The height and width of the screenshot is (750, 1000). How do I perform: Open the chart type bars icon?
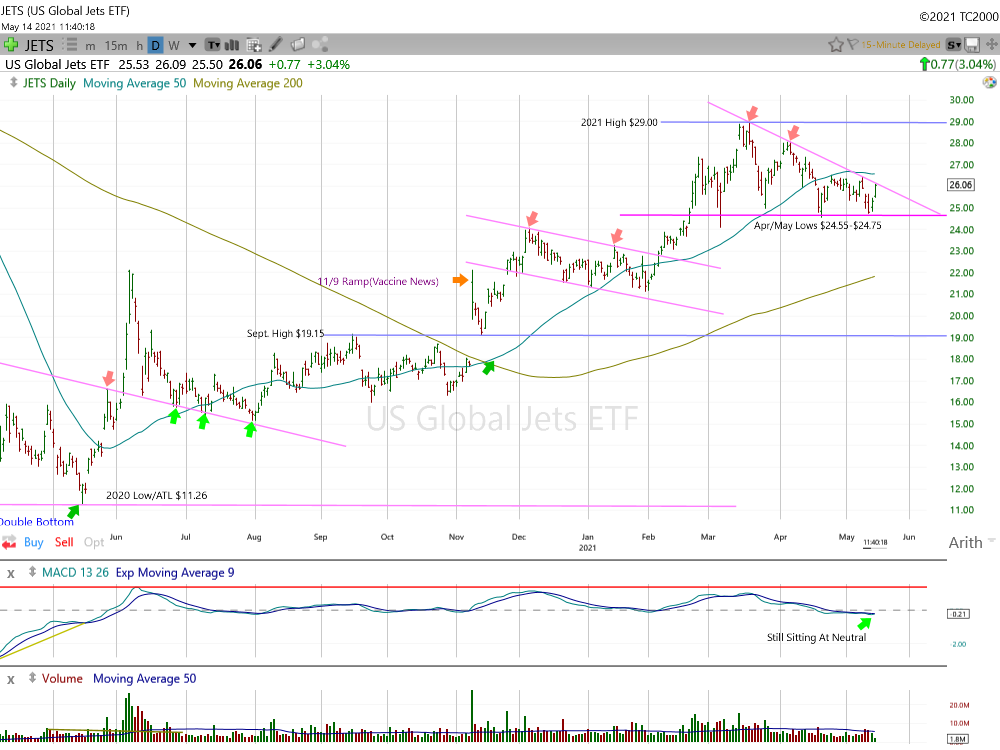tap(232, 45)
